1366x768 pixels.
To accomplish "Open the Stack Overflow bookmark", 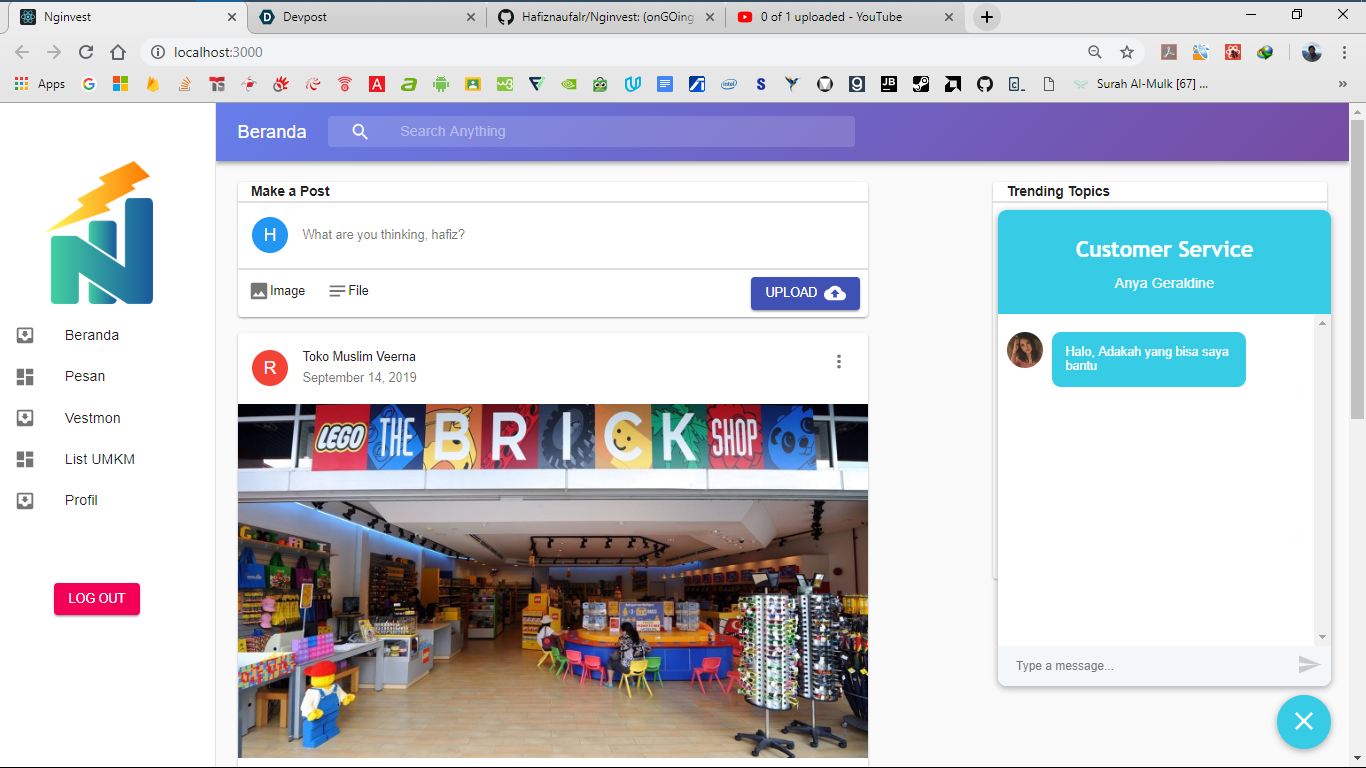I will [184, 84].
